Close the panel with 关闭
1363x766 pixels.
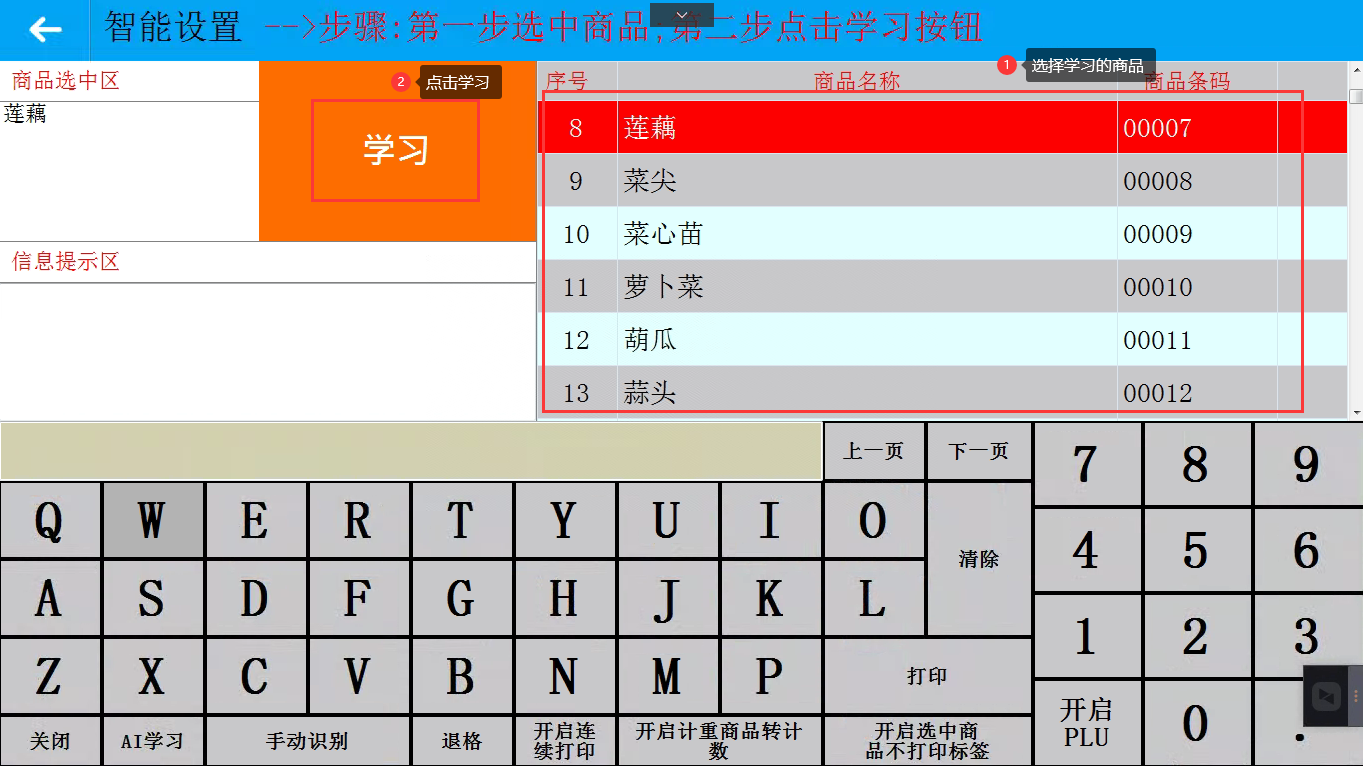[x=50, y=741]
